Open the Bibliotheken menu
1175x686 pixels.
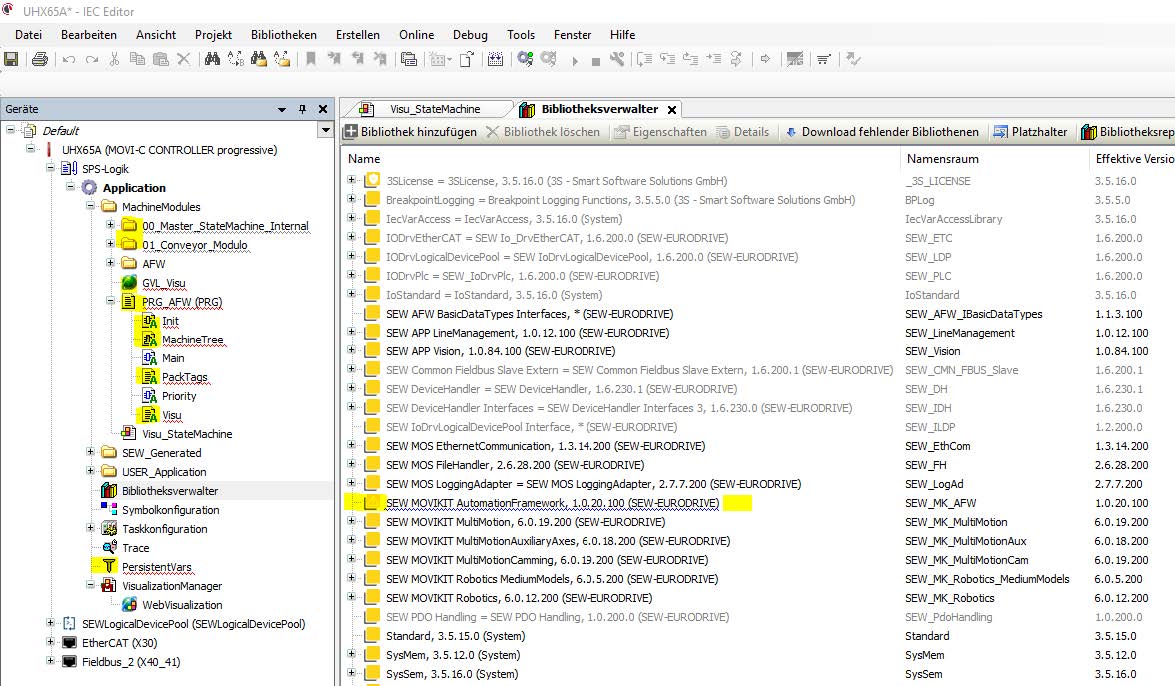point(284,34)
